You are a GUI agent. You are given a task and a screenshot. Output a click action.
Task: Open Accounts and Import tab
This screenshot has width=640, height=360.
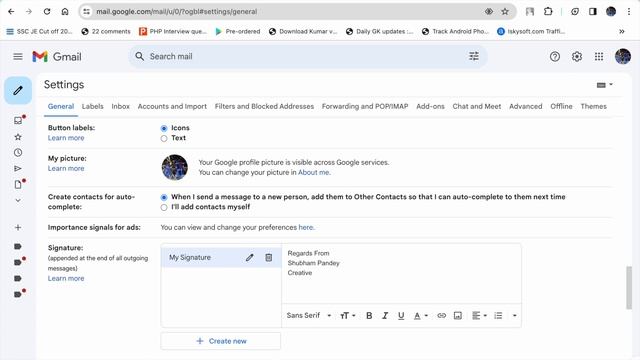pyautogui.click(x=172, y=106)
